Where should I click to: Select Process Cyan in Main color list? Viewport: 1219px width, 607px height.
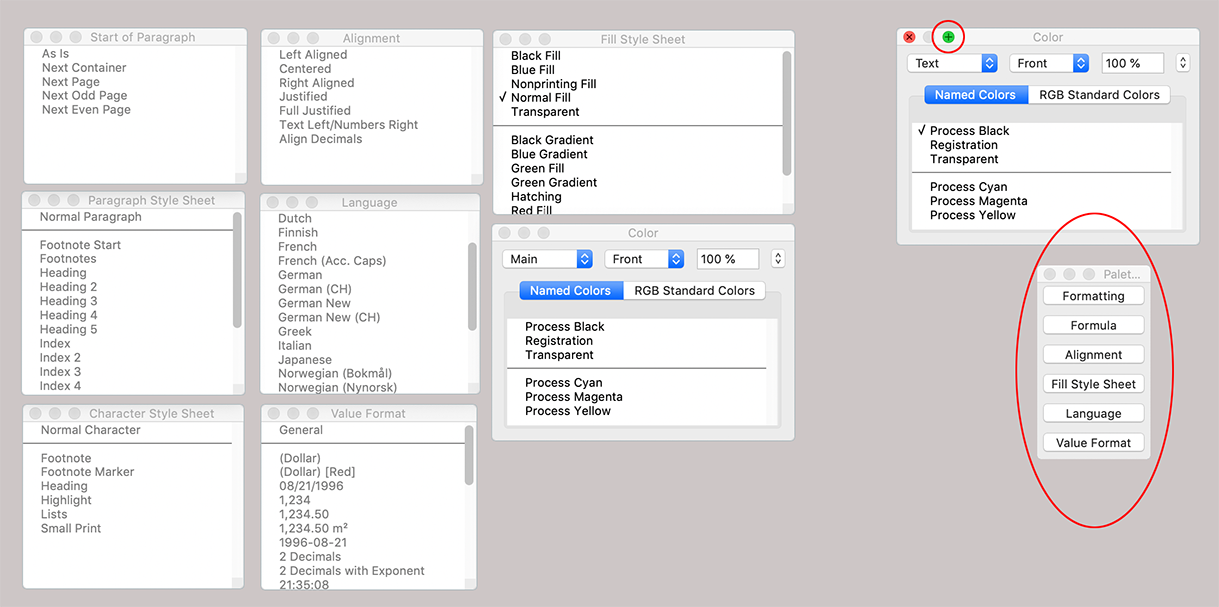click(563, 383)
